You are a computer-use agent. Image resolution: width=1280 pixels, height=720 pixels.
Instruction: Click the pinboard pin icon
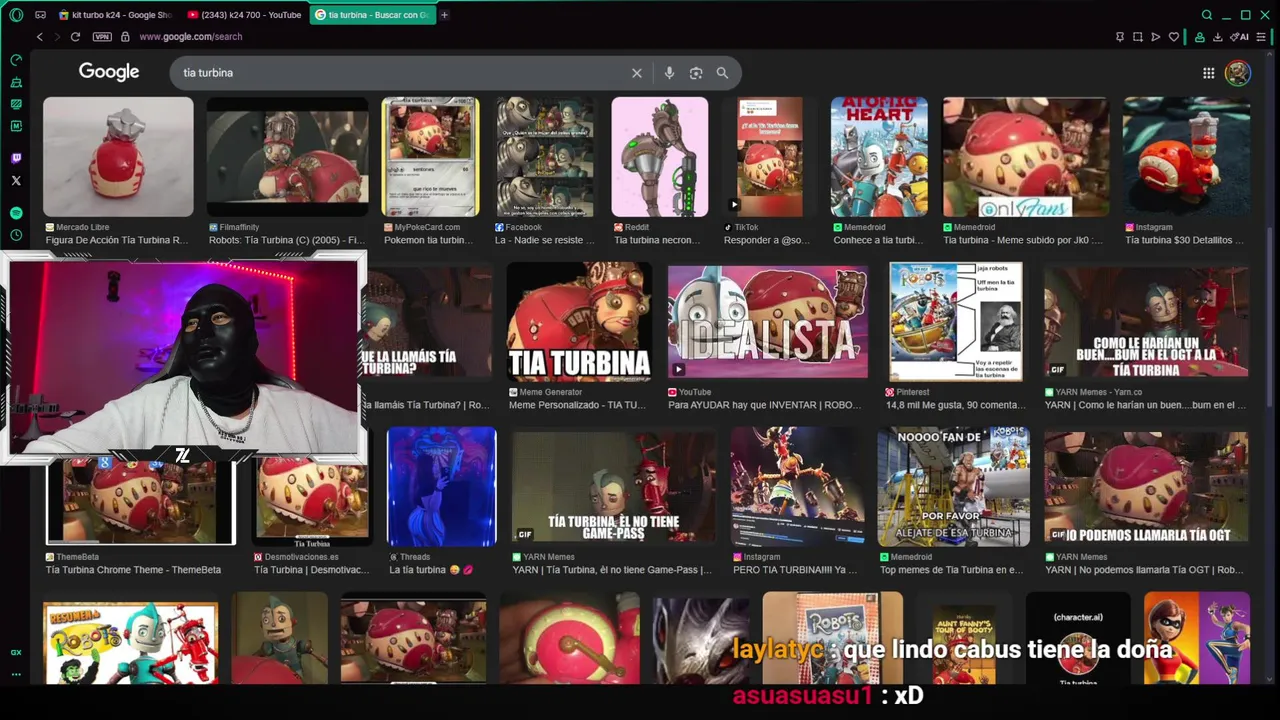pos(1120,37)
